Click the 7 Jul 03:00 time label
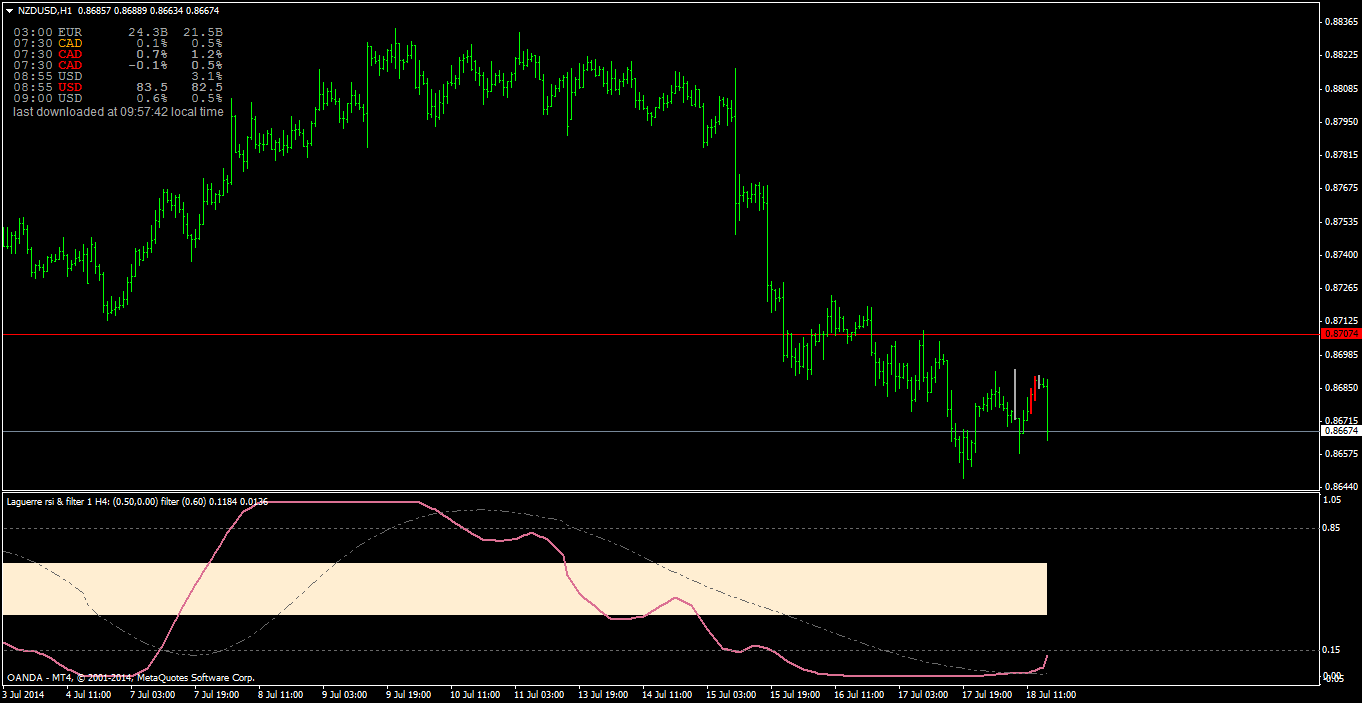 [x=152, y=693]
